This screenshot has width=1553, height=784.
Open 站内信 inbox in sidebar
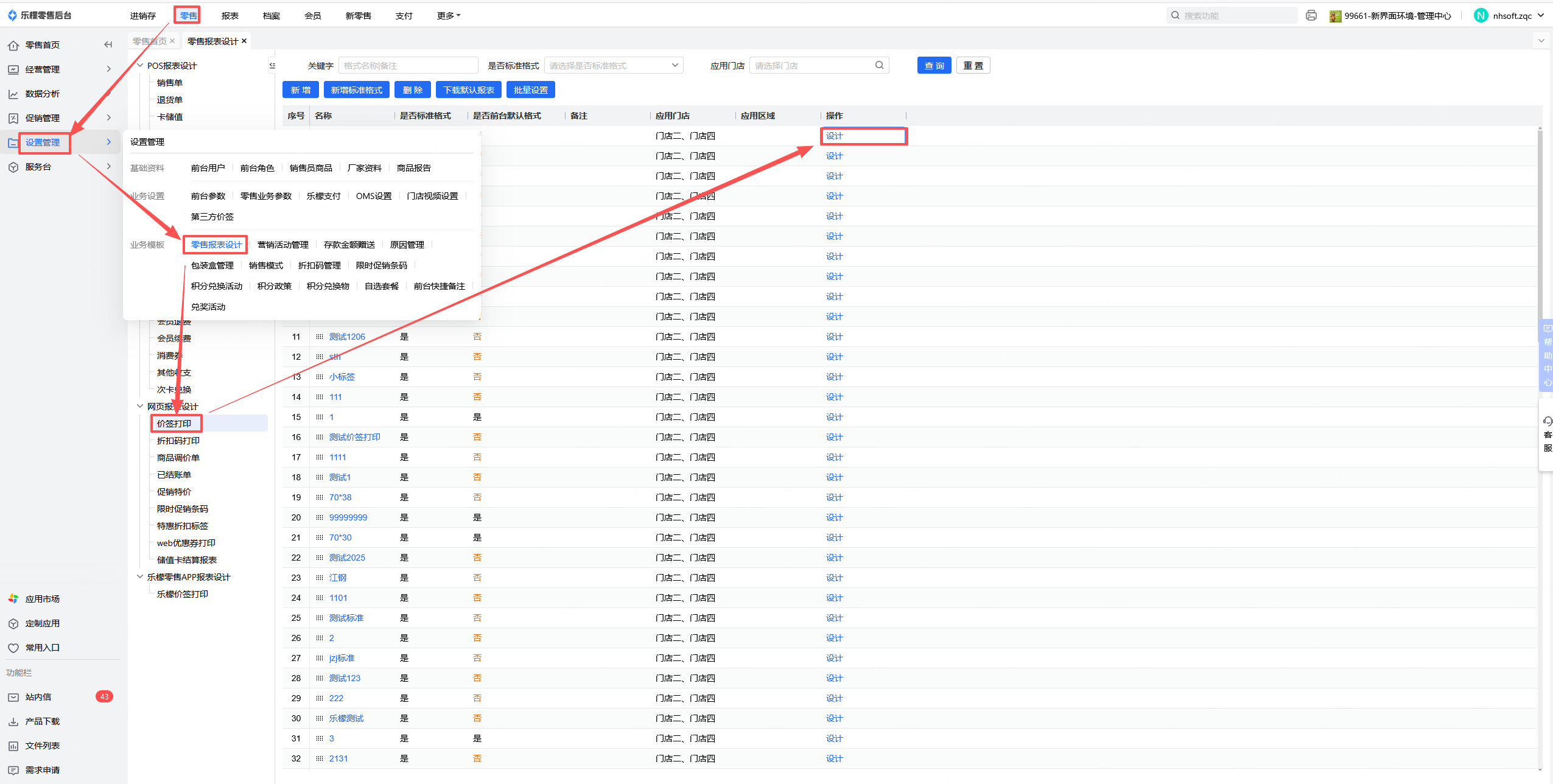(38, 697)
